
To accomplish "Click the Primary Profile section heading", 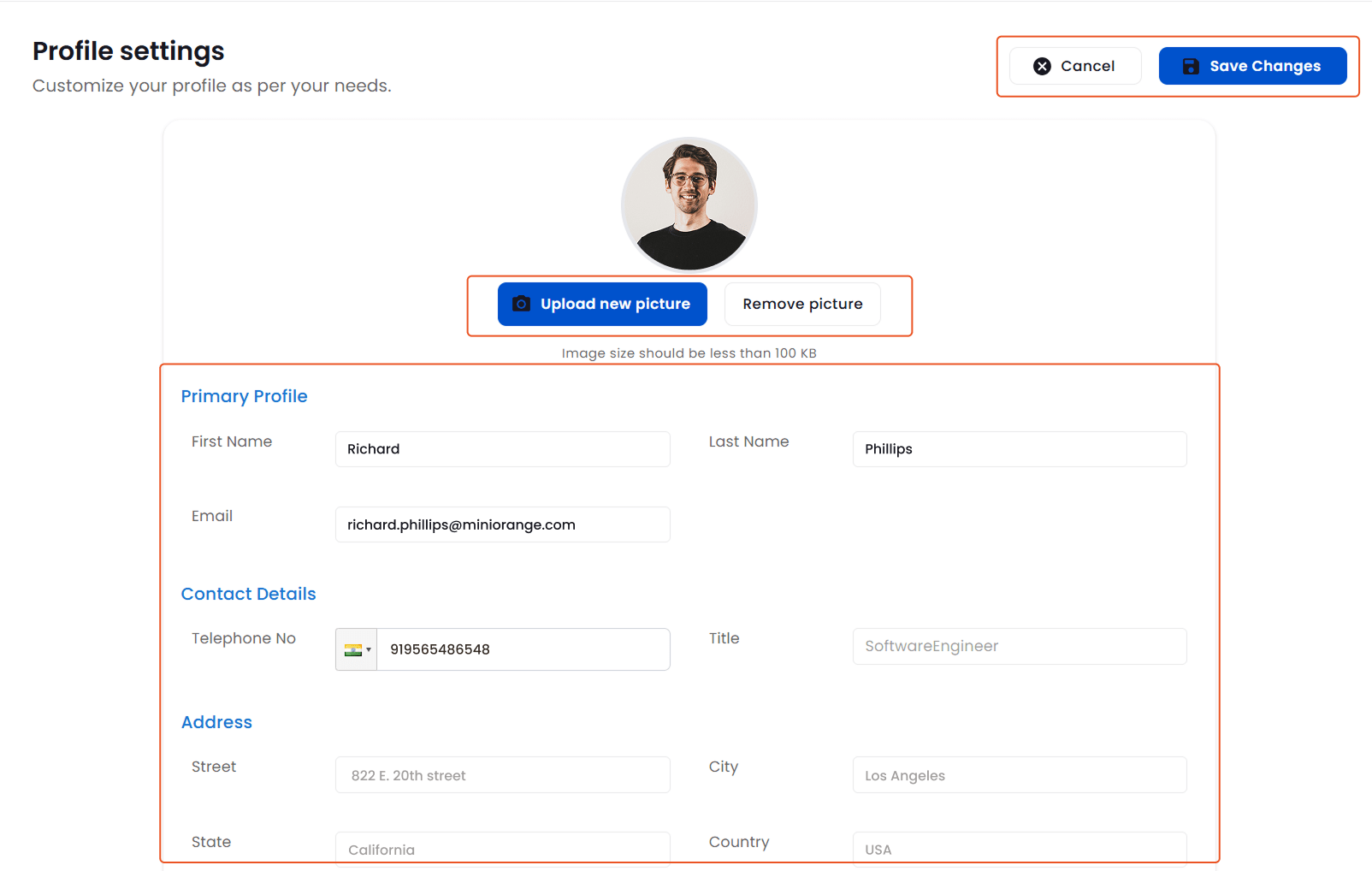I will (244, 396).
